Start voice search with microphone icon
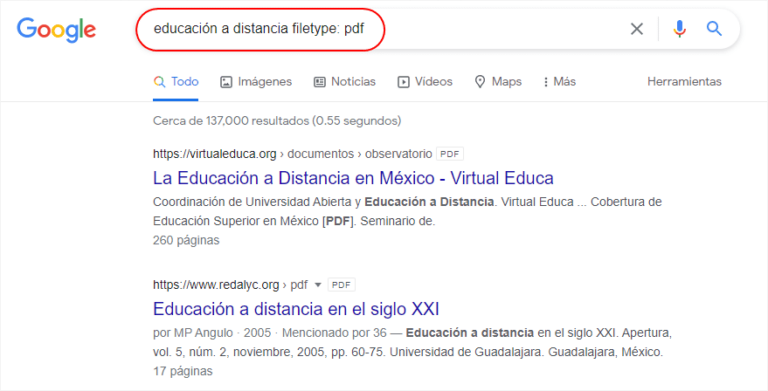 pos(679,29)
